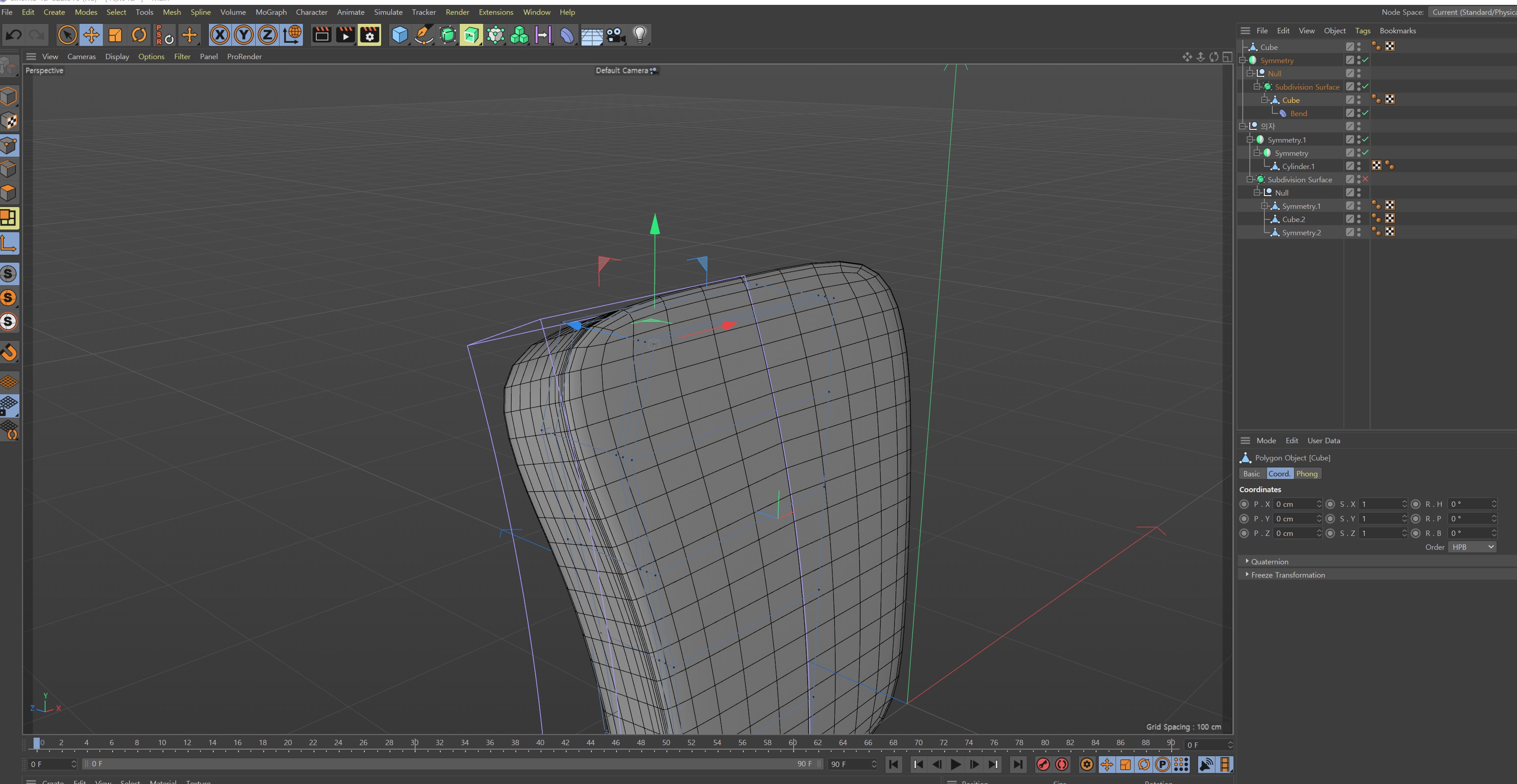
Task: Select the Live Selection tool
Action: tap(67, 35)
